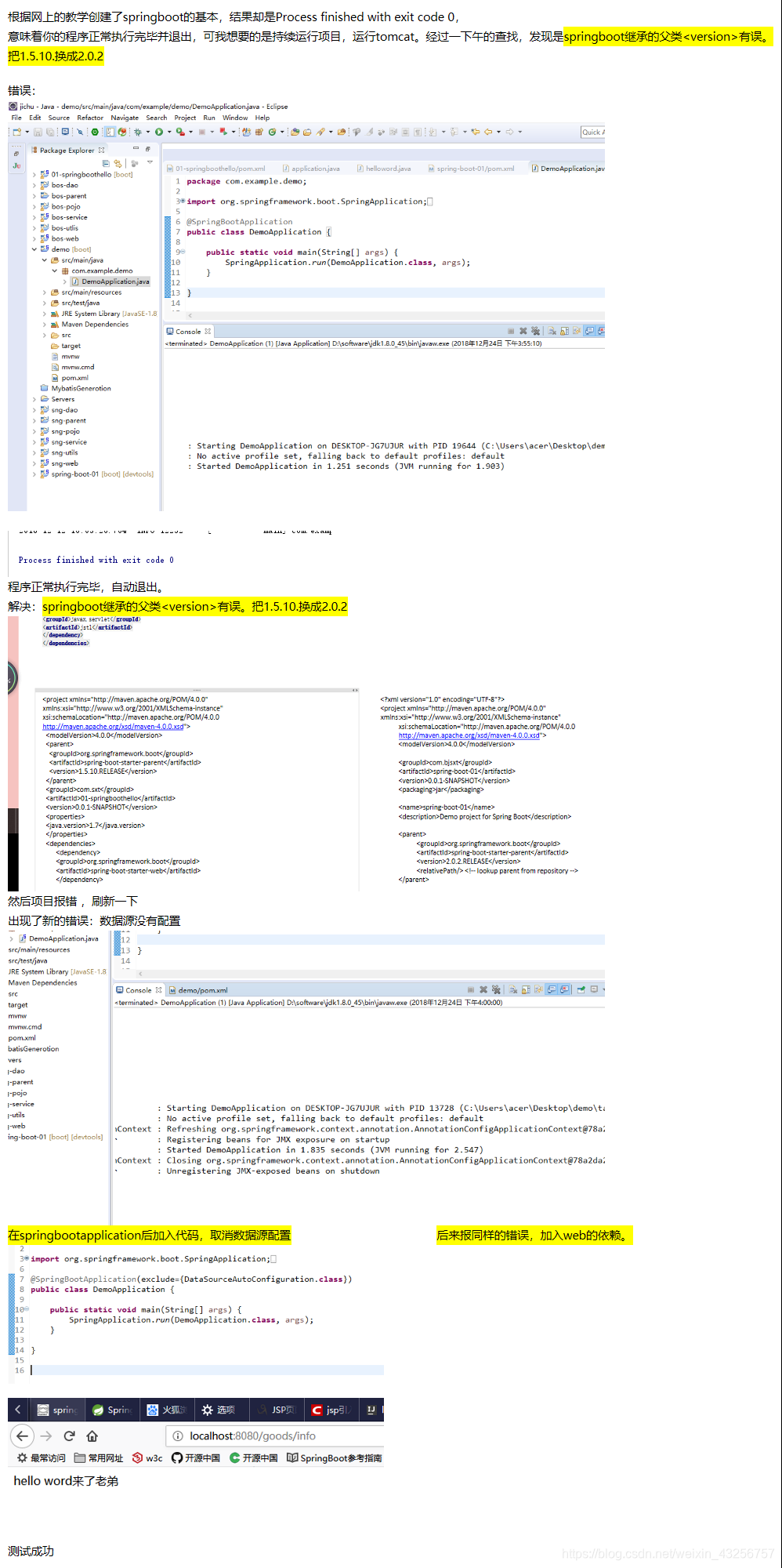The image size is (782, 1568).
Task: Click Link with Editor icon in Package Explorer
Action: click(118, 163)
